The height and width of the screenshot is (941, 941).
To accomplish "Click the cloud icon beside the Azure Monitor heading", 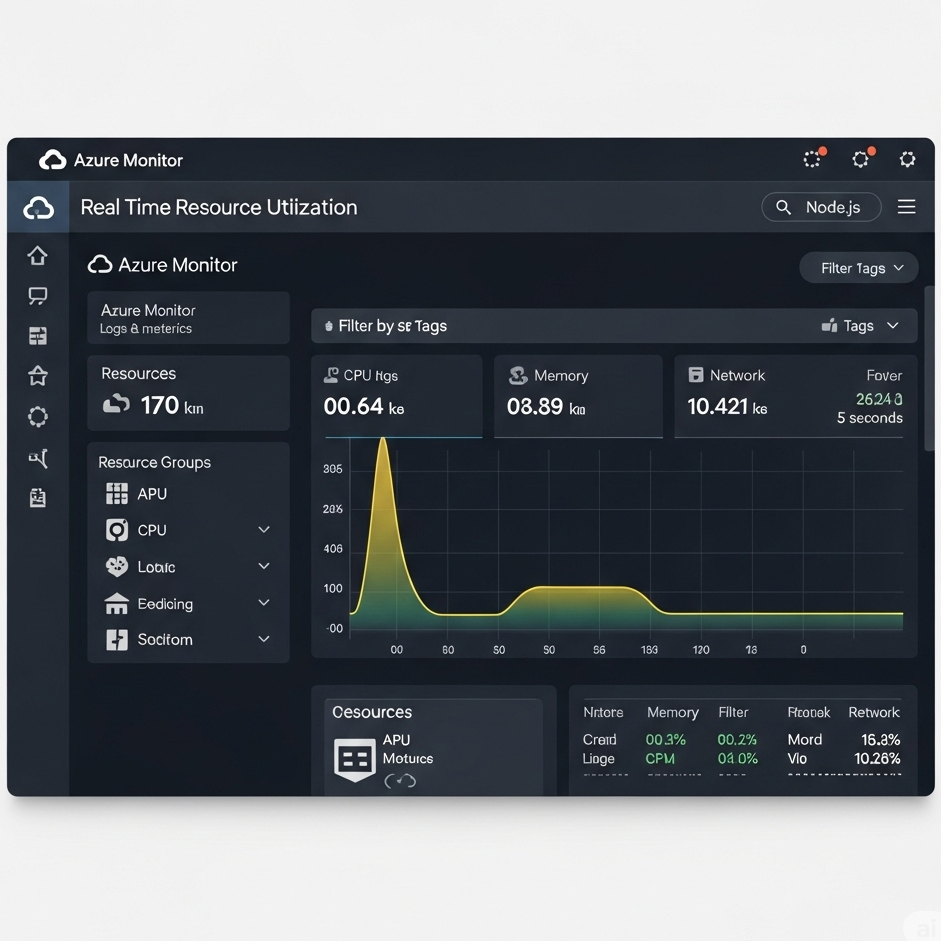I will pos(100,265).
